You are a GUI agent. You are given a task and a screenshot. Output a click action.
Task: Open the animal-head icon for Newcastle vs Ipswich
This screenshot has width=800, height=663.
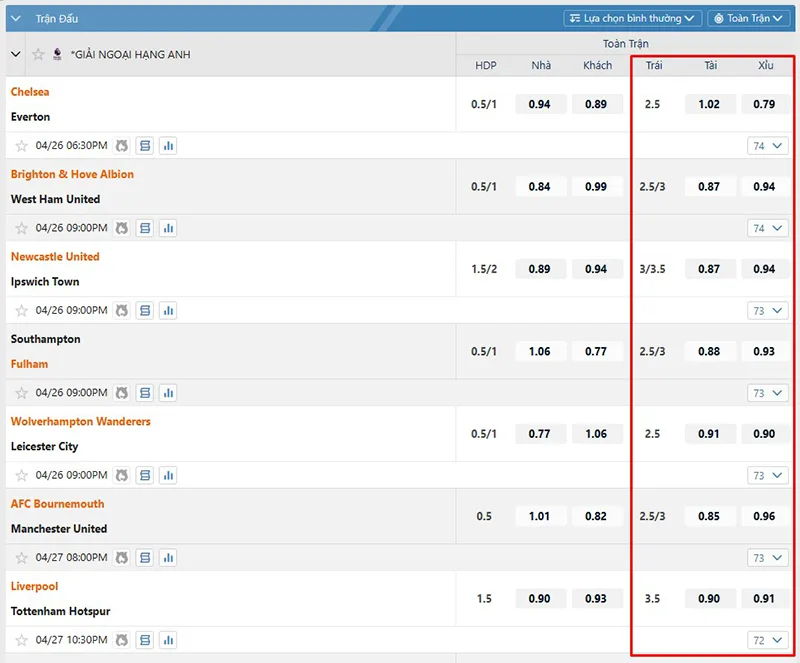click(121, 310)
